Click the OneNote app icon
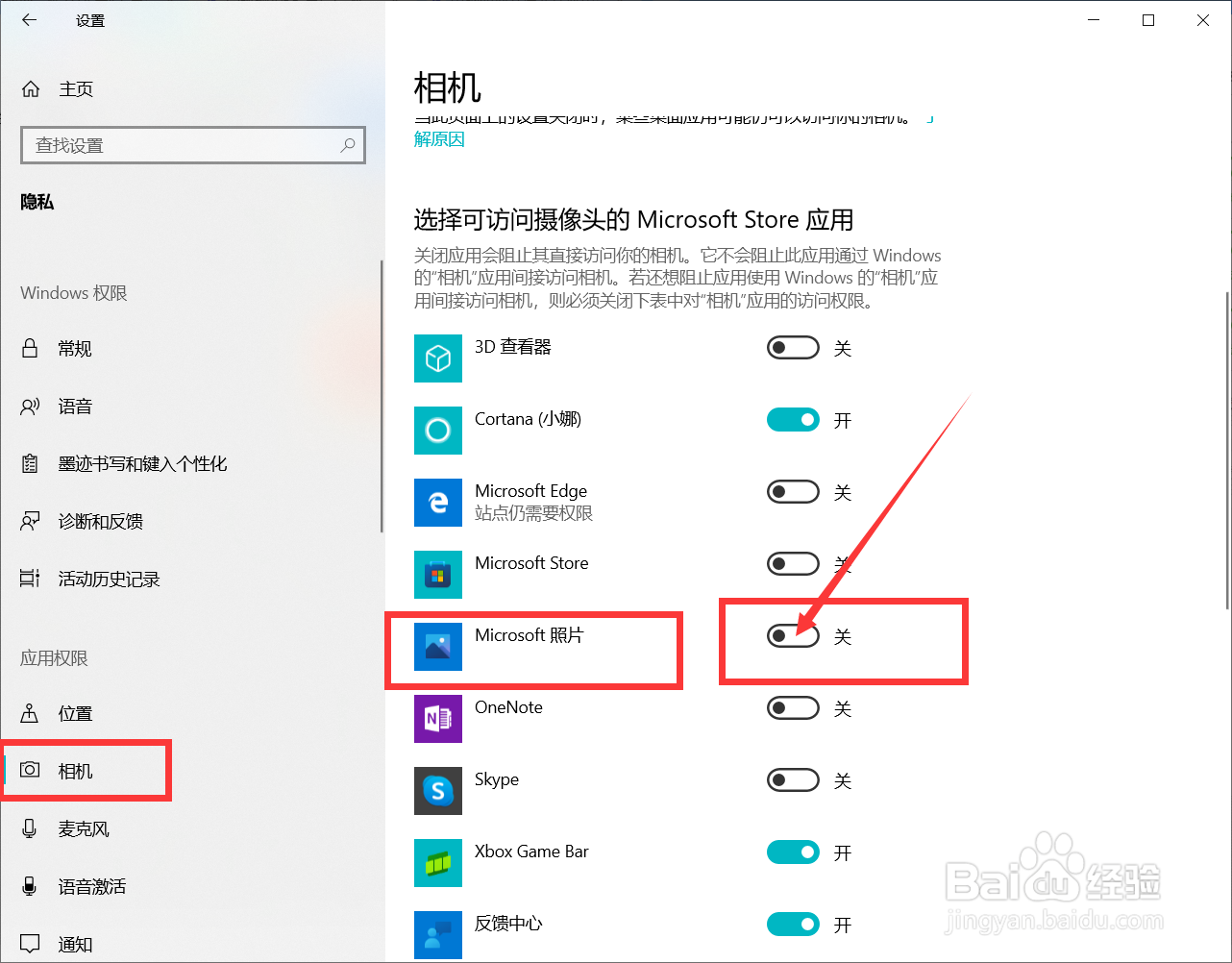The width and height of the screenshot is (1232, 963). [438, 718]
